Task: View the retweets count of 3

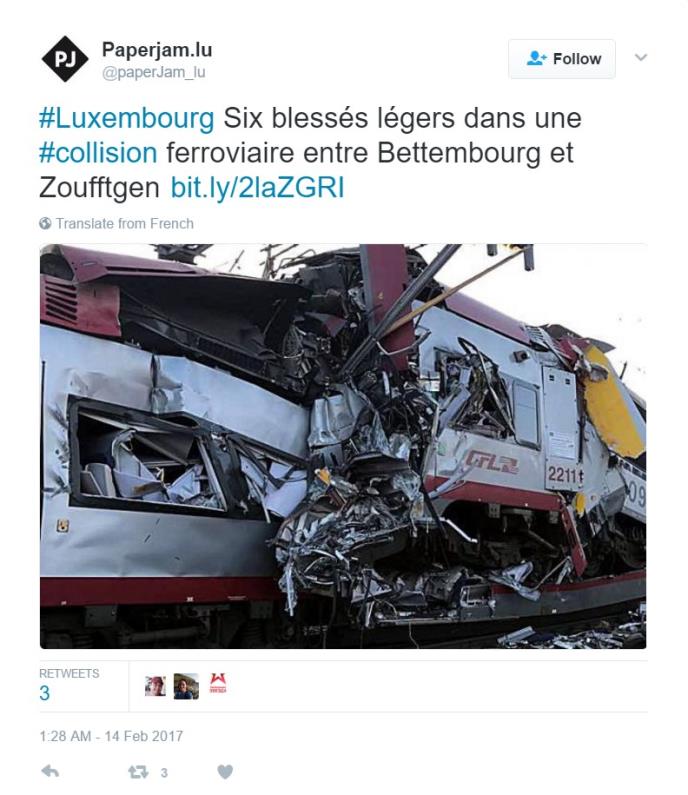Action: 45,693
